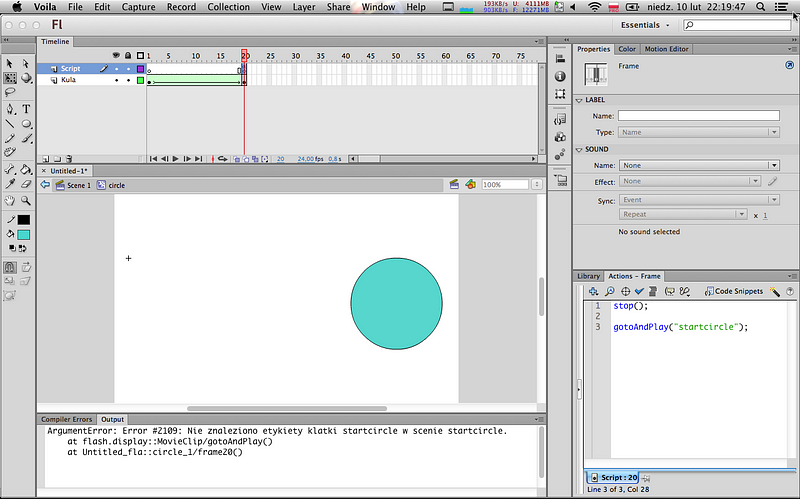The width and height of the screenshot is (800, 499).
Task: Click the New Folder icon in Timeline
Action: [x=57, y=159]
